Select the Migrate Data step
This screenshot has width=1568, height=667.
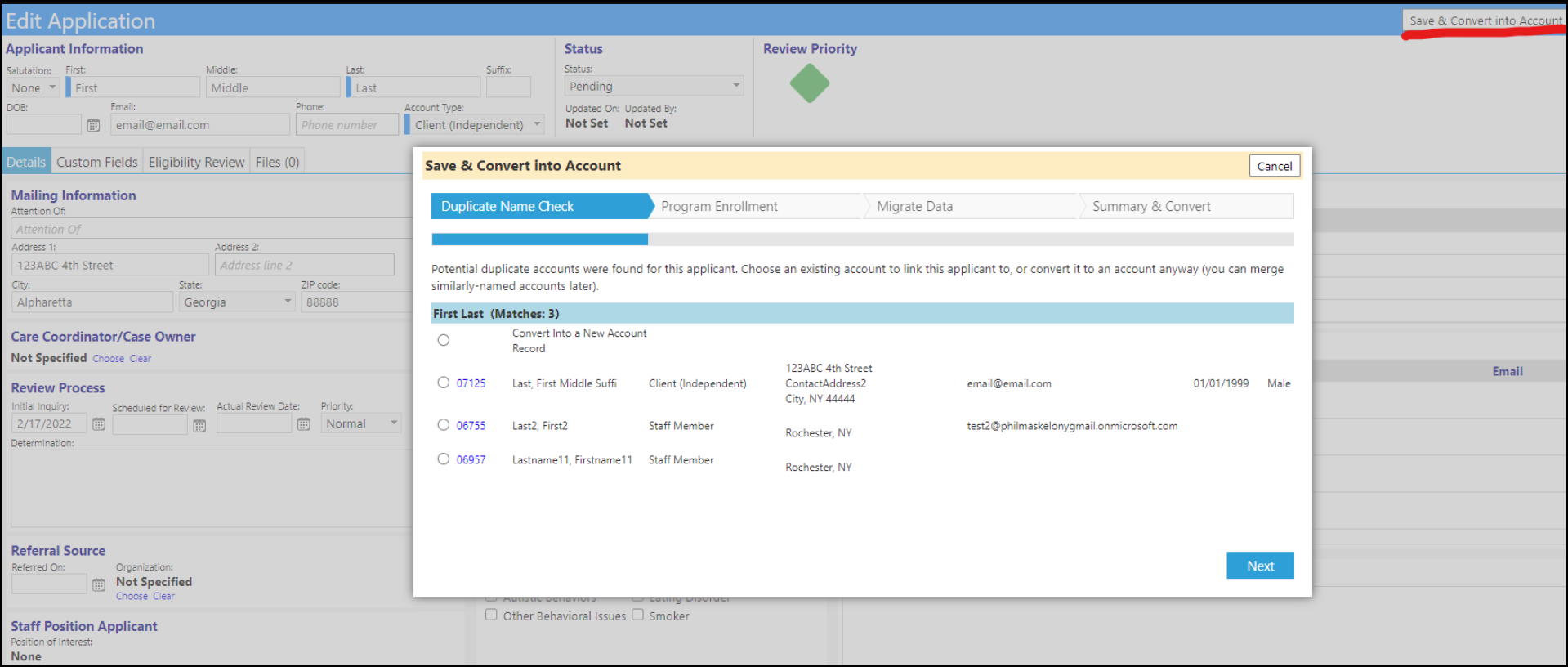click(972, 206)
